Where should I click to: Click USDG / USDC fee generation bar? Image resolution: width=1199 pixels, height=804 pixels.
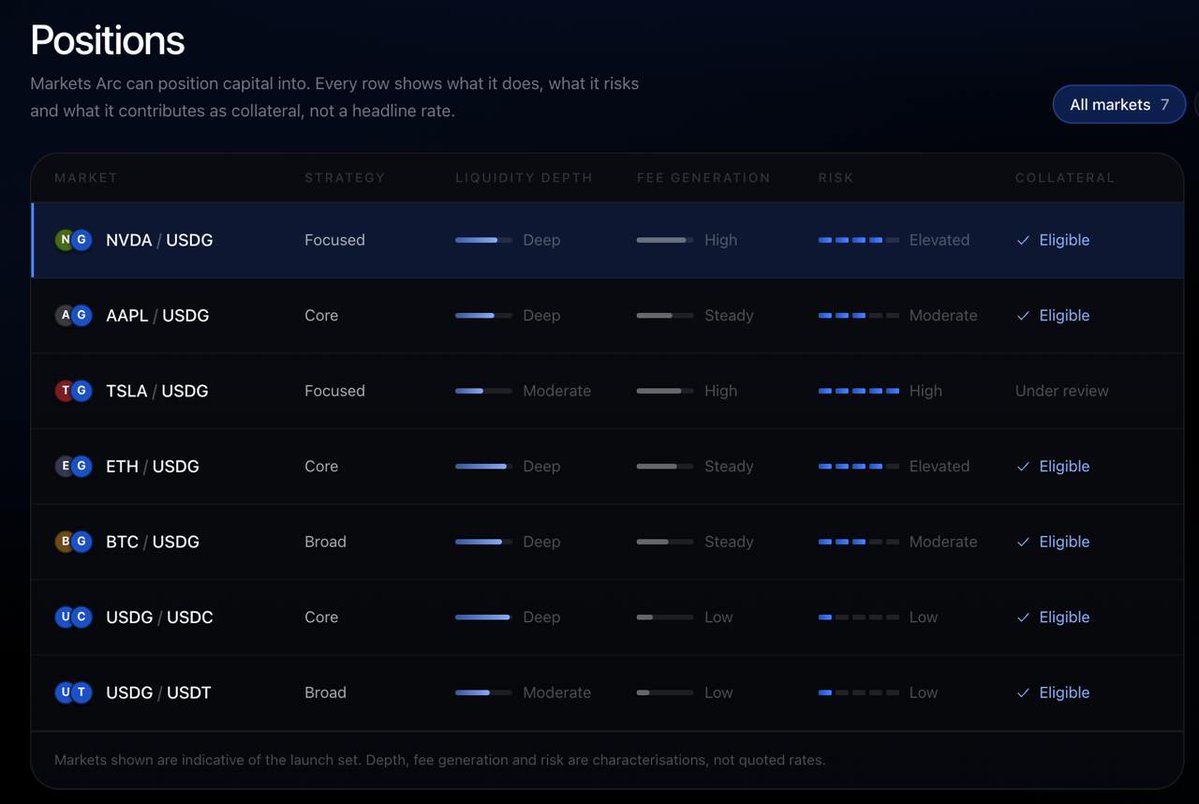click(x=664, y=617)
